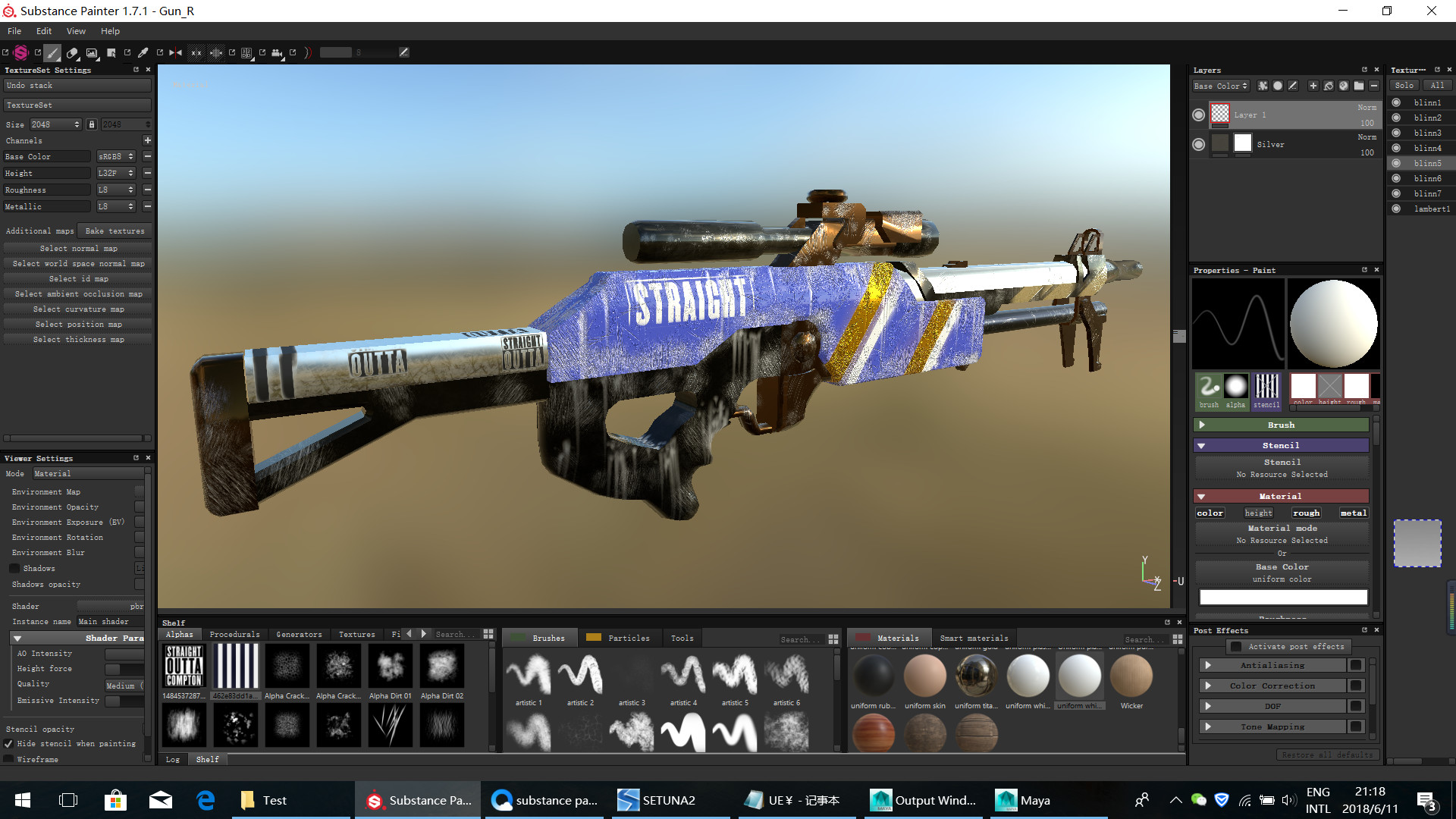
Task: Activate the color picker eyedropper tool
Action: coord(143,53)
